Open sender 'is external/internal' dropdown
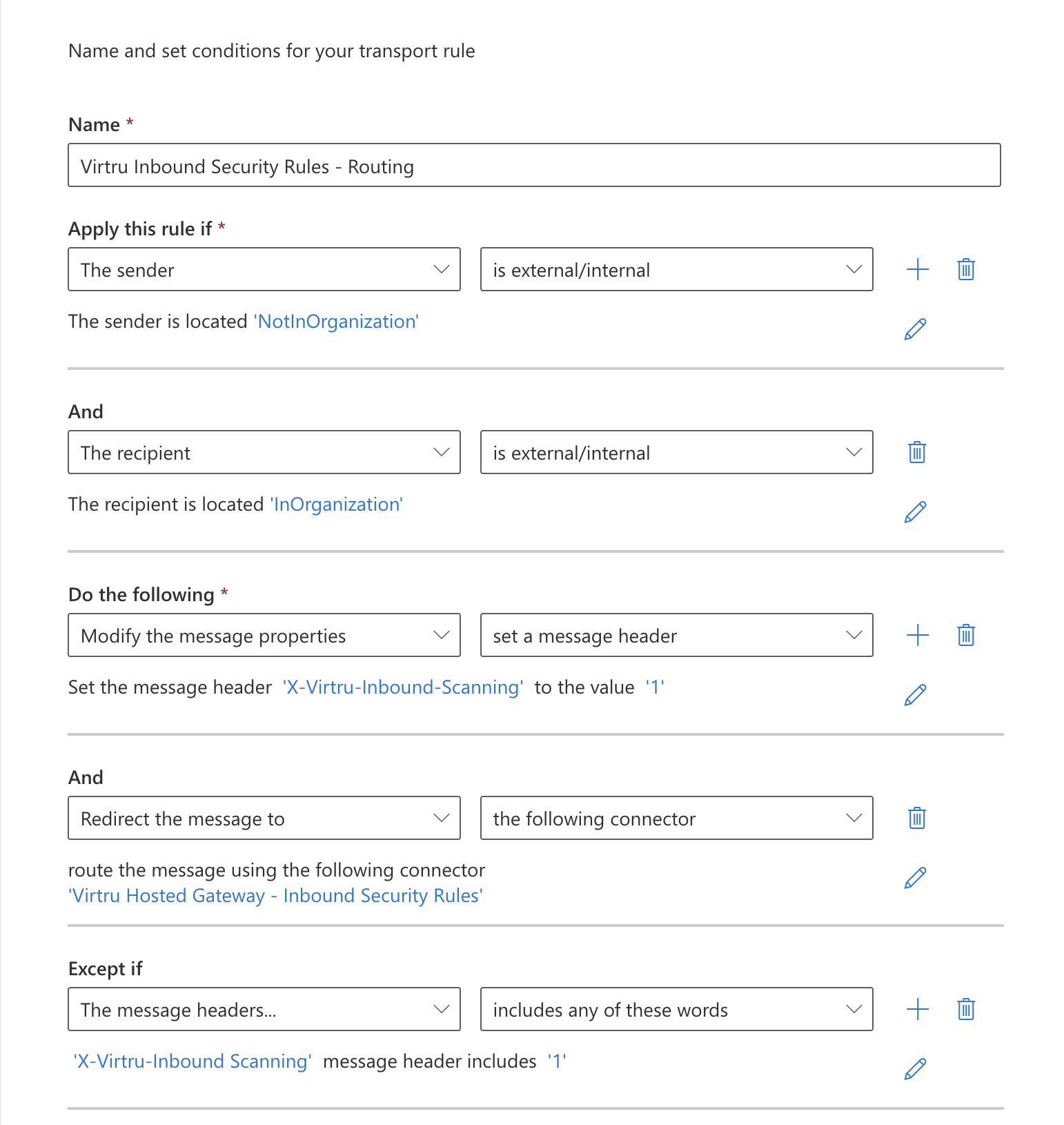The height and width of the screenshot is (1125, 1064). tap(677, 269)
